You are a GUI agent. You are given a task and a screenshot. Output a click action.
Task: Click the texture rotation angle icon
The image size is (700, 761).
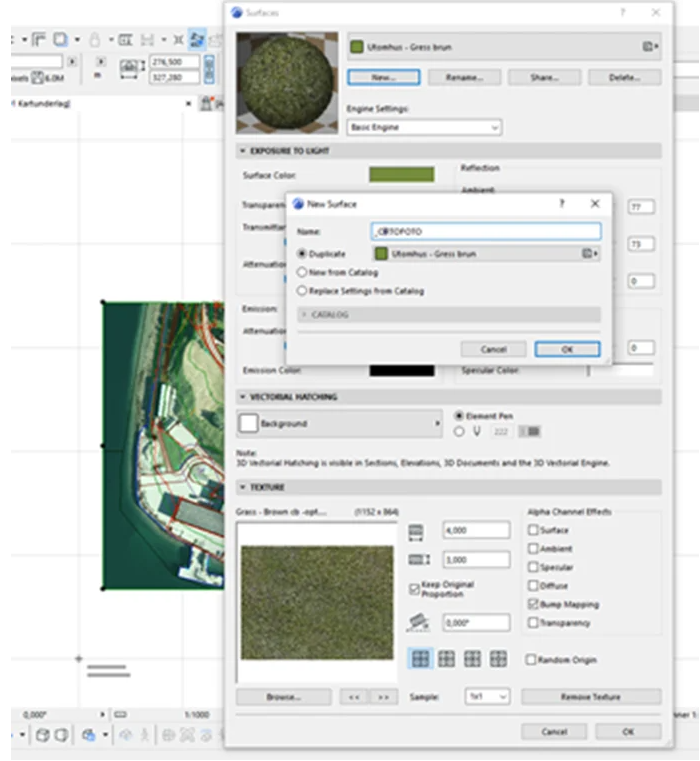[x=419, y=623]
